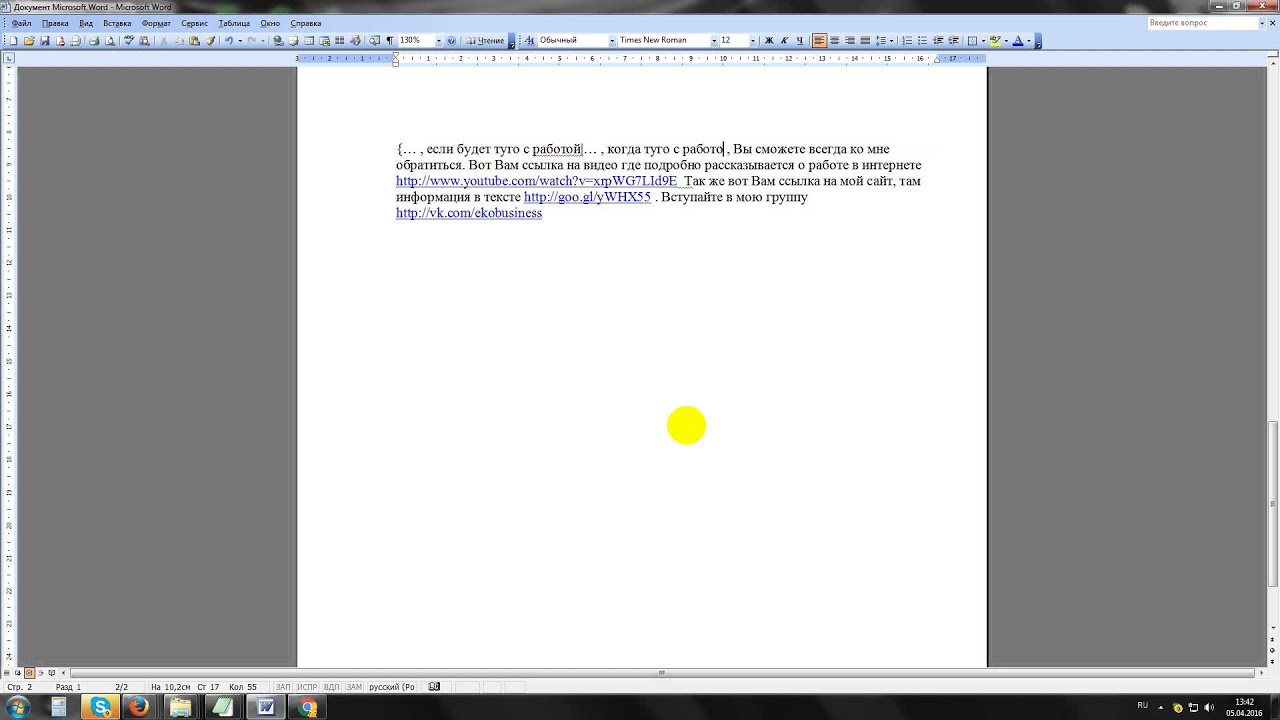The width and height of the screenshot is (1280, 720).
Task: Open the font size 12 dropdown
Action: (753, 41)
